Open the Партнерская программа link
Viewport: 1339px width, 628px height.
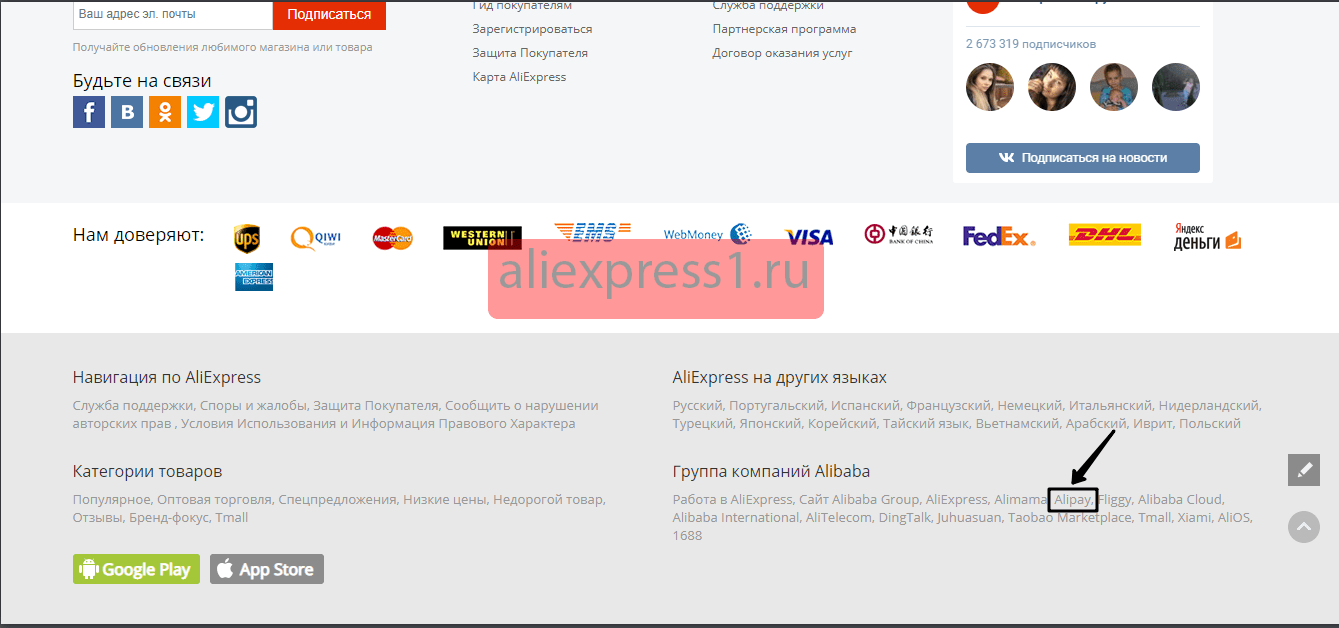[x=784, y=29]
